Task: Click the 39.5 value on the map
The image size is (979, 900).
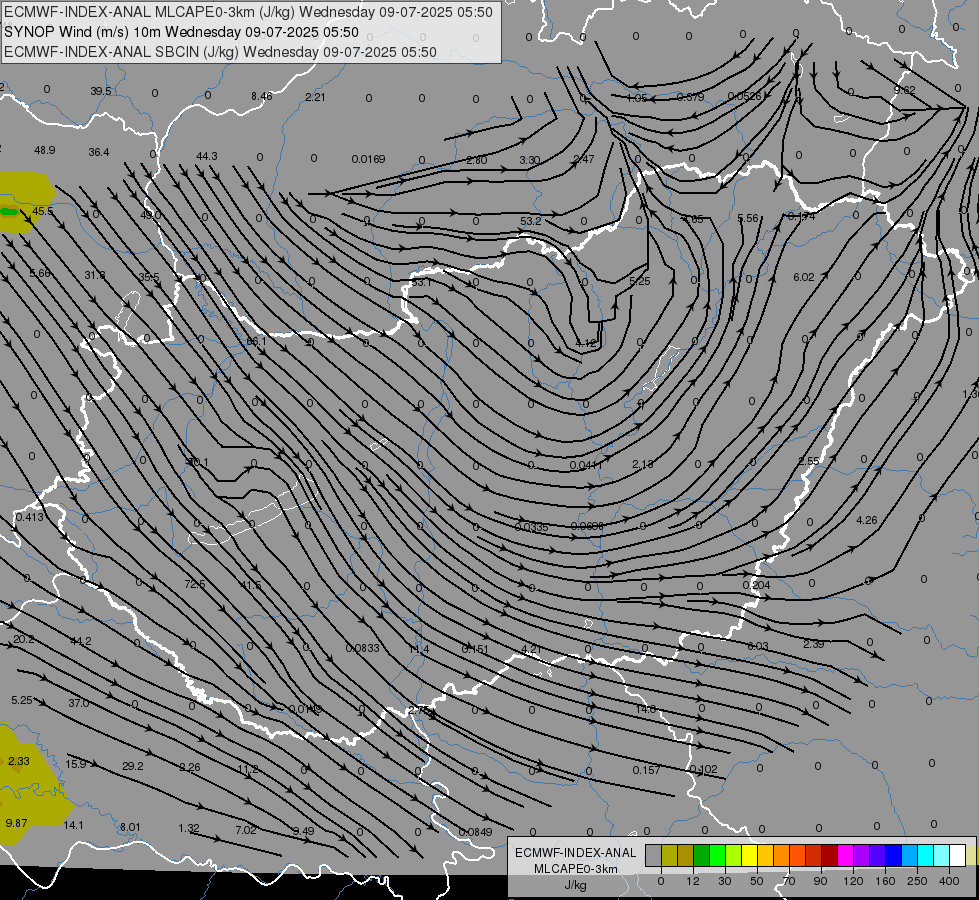Action: 101,91
